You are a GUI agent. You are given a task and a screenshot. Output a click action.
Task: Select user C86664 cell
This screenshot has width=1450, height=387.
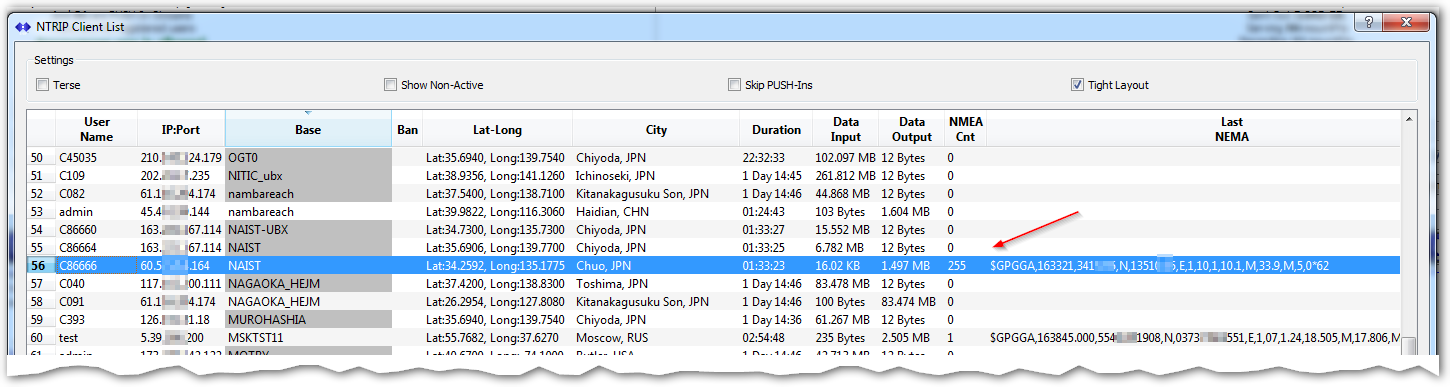(x=97, y=247)
